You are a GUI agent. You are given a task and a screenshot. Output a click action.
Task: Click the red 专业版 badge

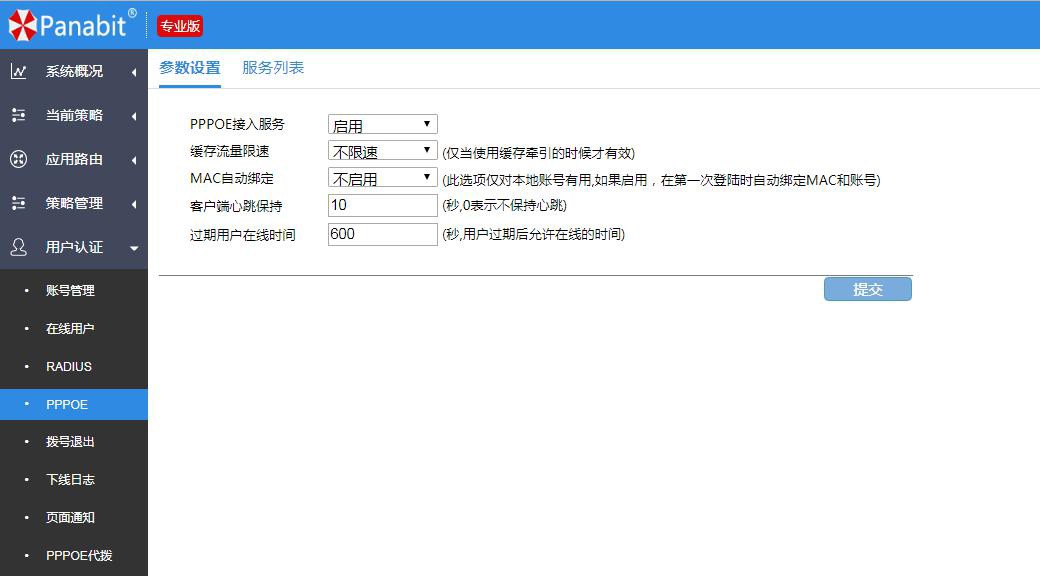pyautogui.click(x=180, y=26)
